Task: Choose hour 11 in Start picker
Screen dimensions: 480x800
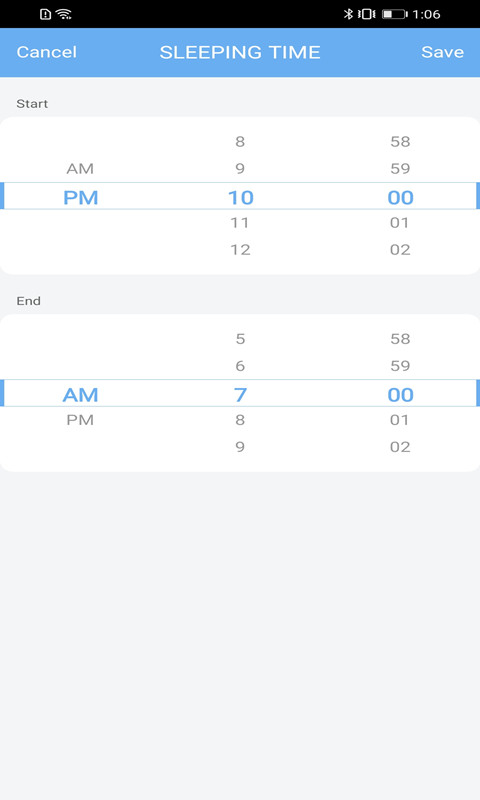Action: click(240, 222)
